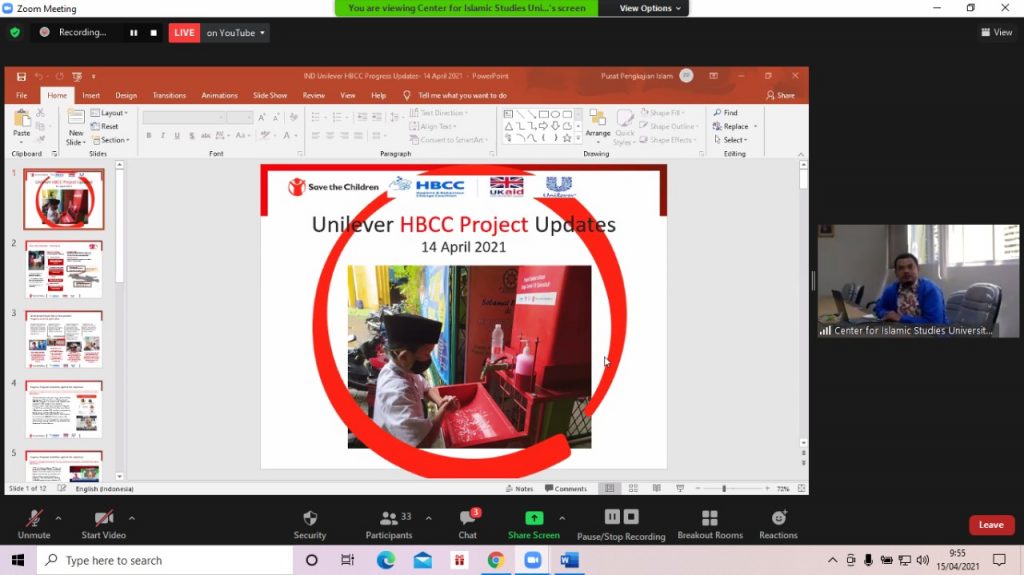1024x575 pixels.
Task: Open Comments from status bar
Action: pos(566,489)
